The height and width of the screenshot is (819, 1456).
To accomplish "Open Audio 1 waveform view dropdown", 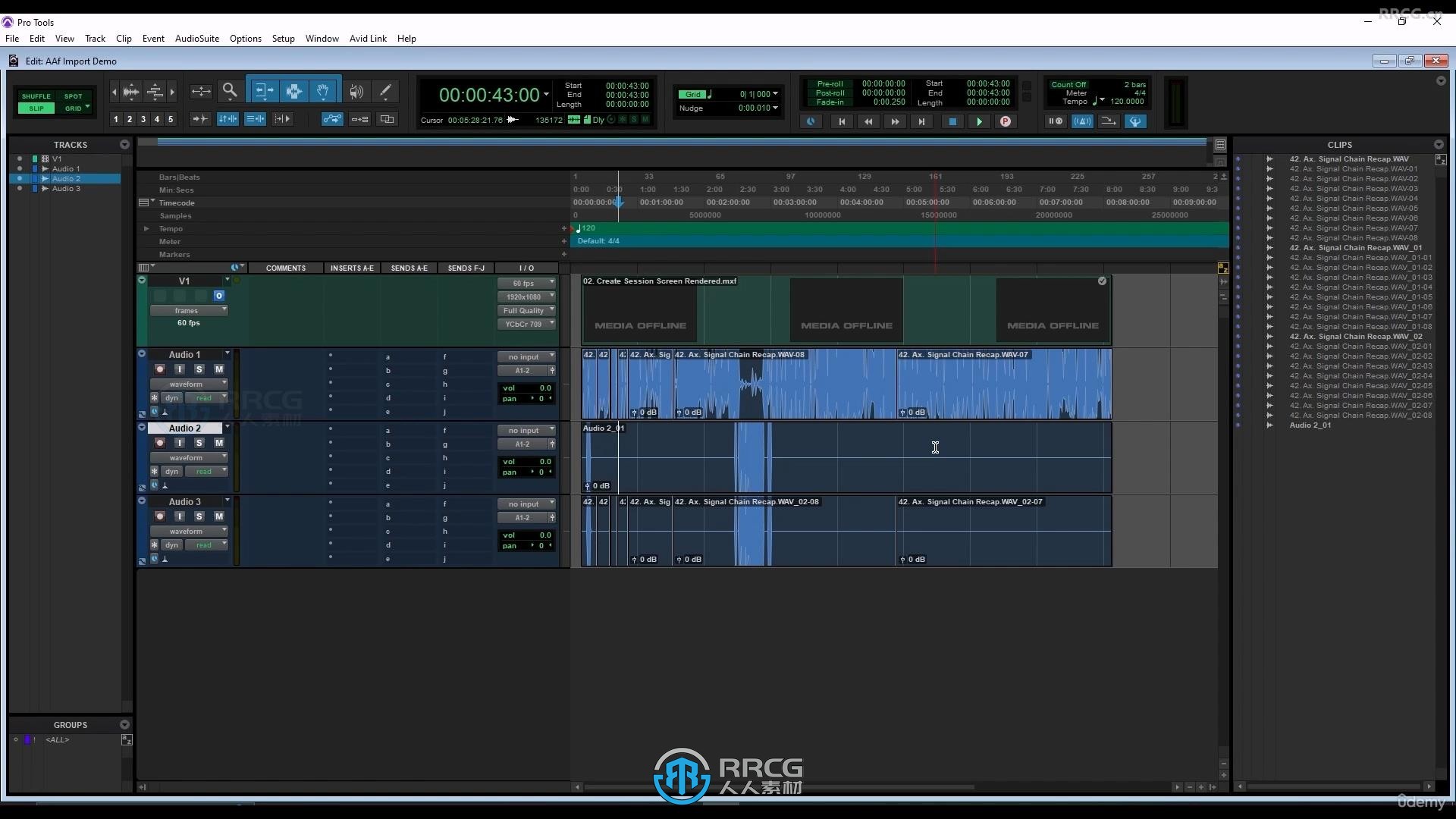I will (189, 384).
